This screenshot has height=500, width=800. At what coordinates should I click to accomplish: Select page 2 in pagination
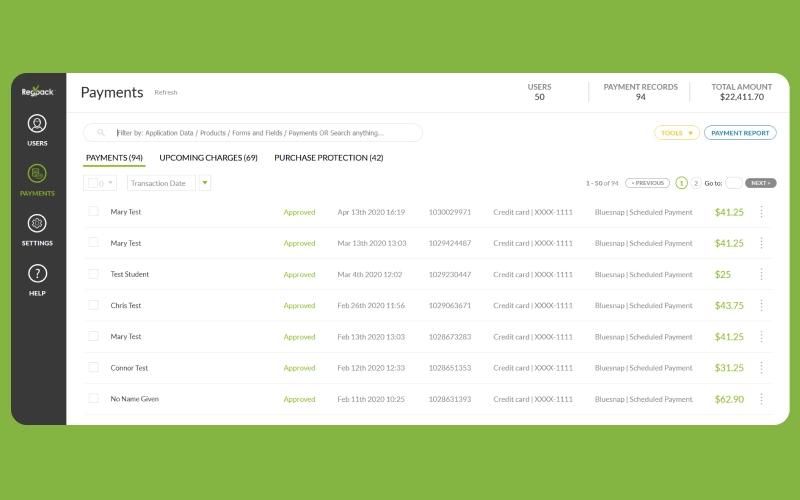point(696,183)
